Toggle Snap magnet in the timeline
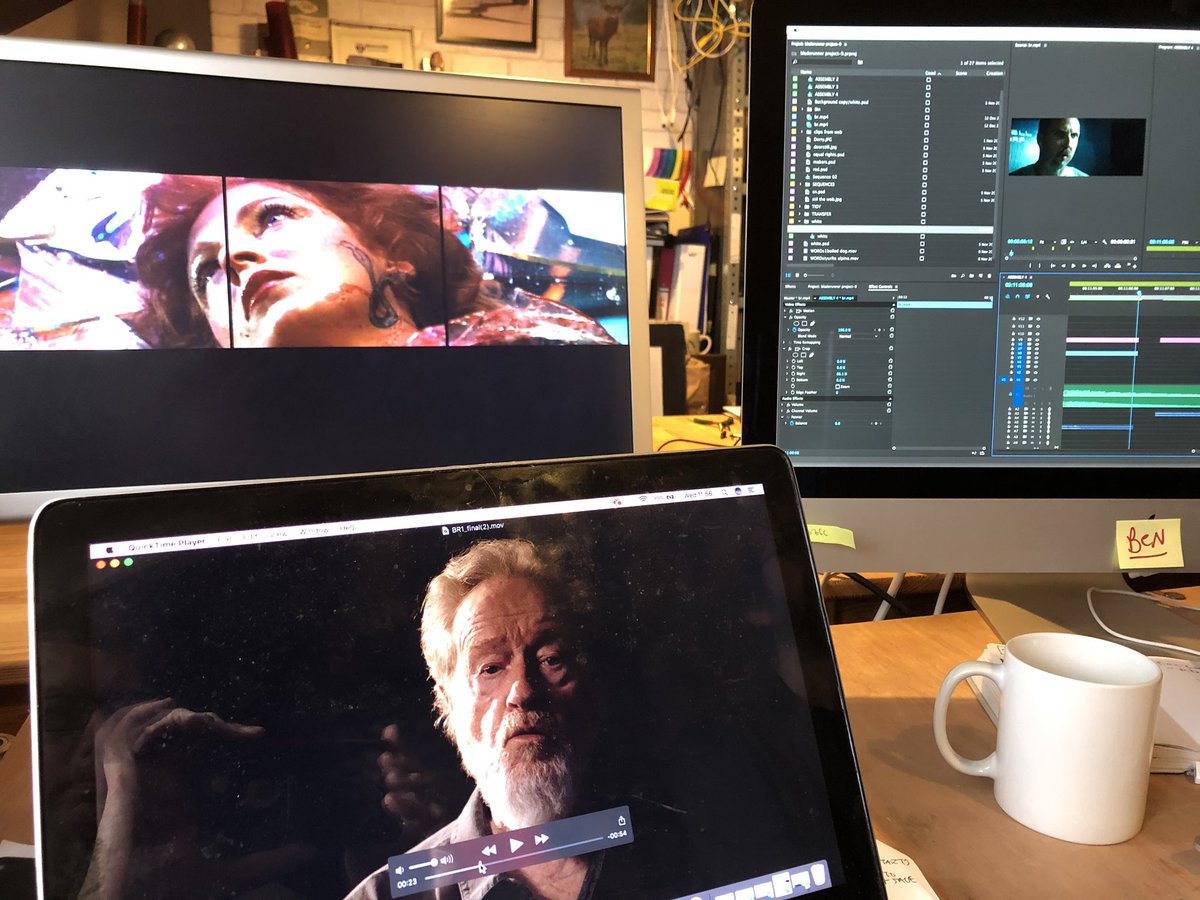 (x=1017, y=296)
